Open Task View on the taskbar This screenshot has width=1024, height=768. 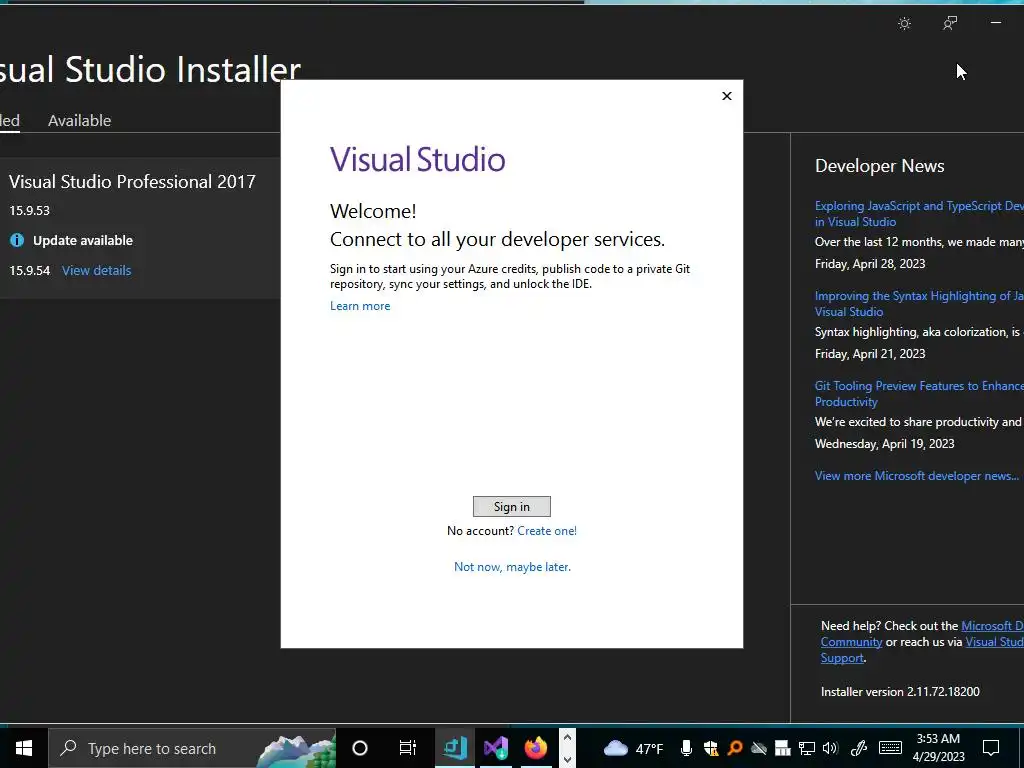coord(408,748)
